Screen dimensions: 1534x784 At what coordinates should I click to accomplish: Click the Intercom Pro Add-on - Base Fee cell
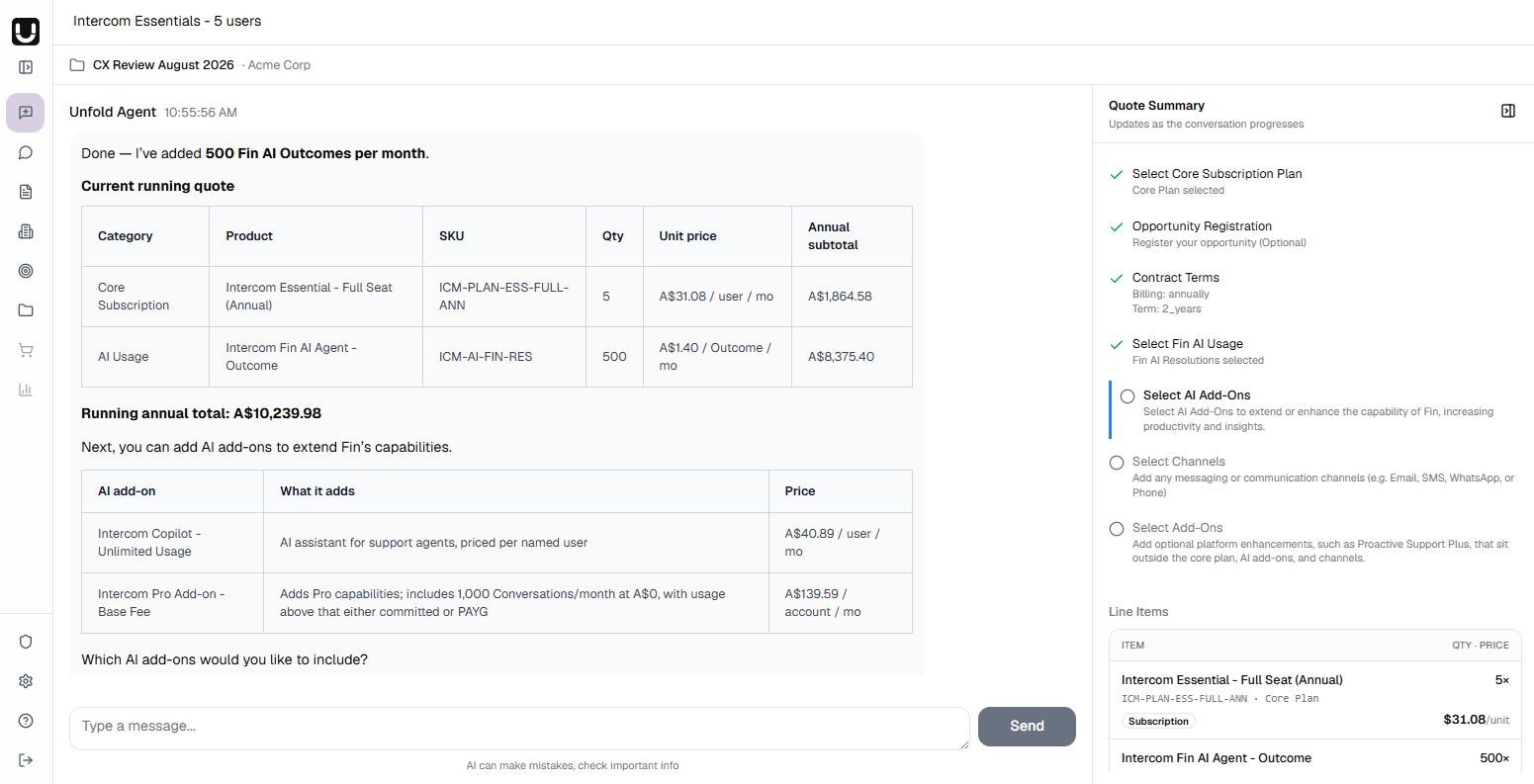click(172, 603)
